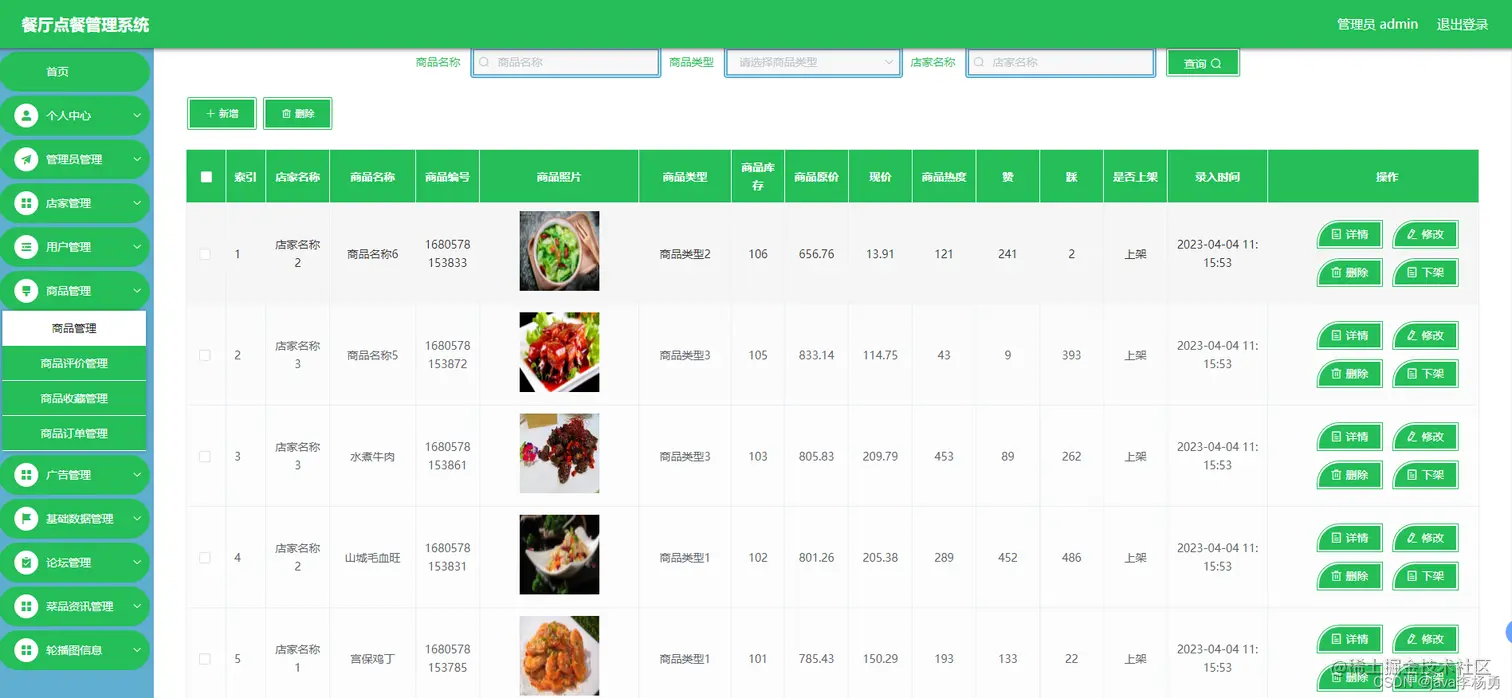
Task: Click the 查询 search button
Action: coord(1203,63)
